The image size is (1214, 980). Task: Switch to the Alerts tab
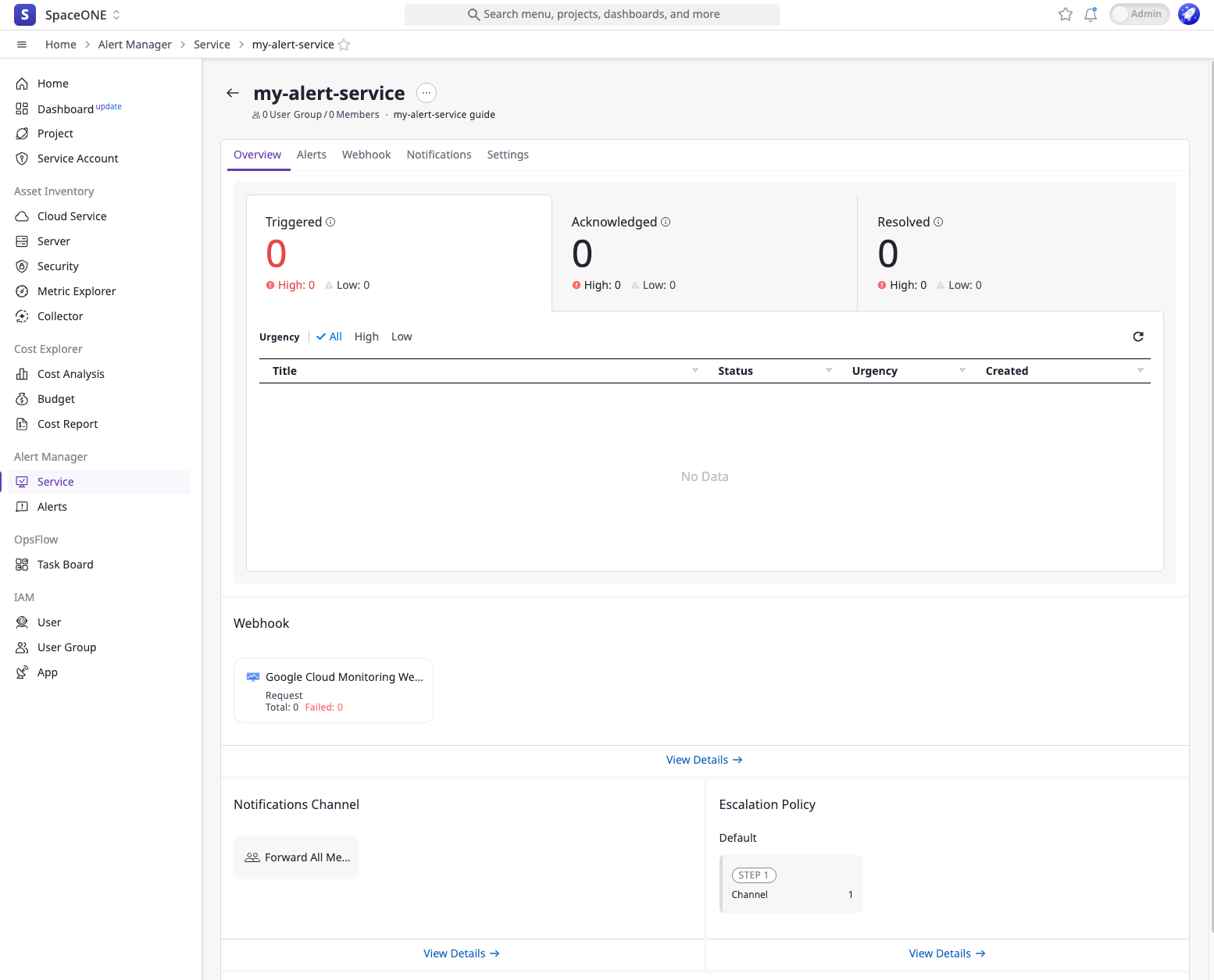click(x=312, y=155)
